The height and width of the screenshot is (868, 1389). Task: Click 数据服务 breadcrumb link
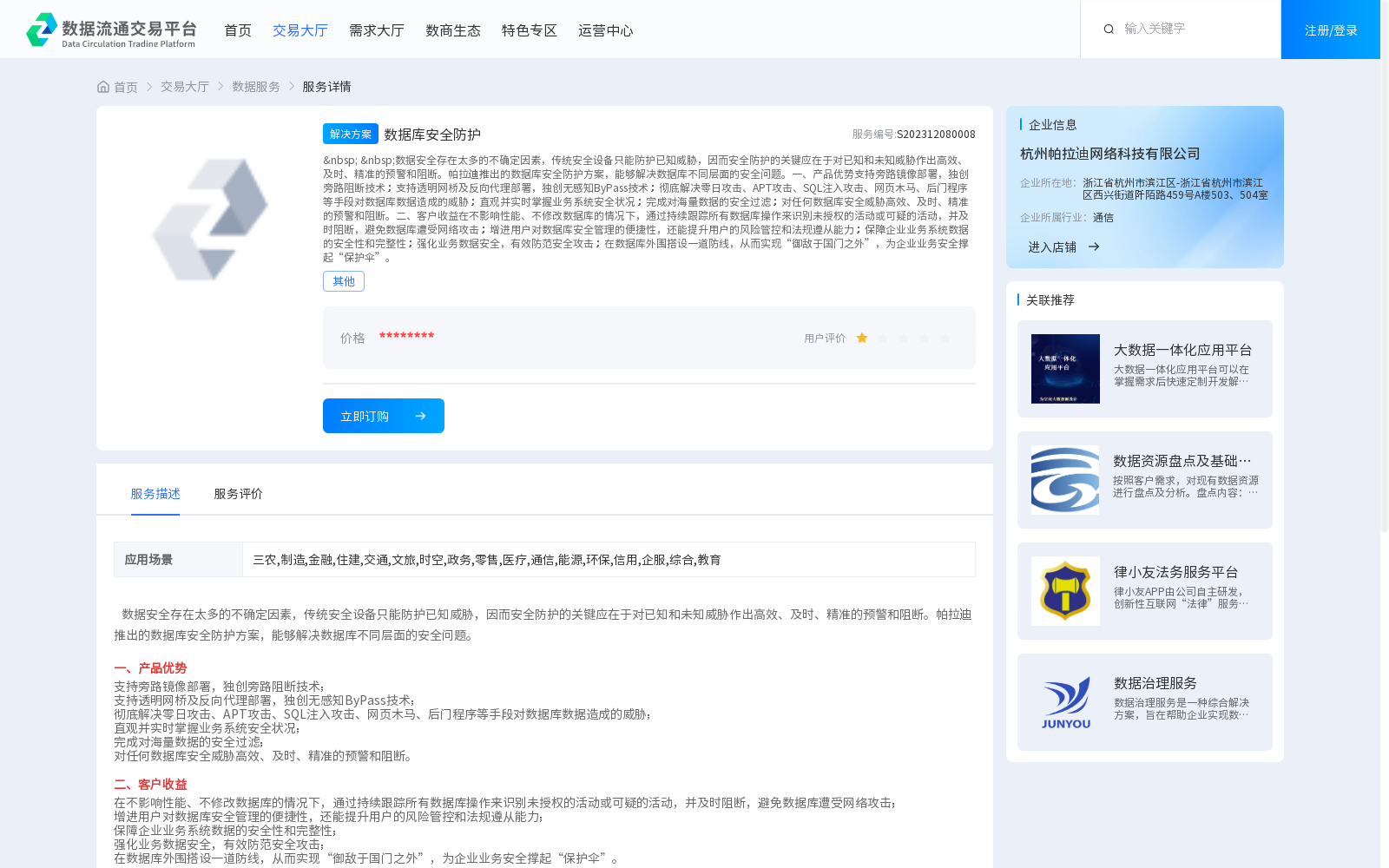(x=256, y=87)
